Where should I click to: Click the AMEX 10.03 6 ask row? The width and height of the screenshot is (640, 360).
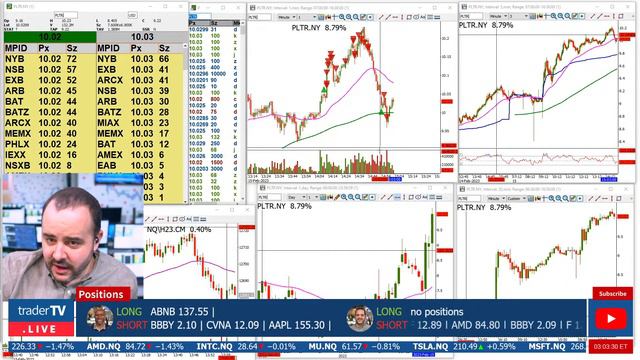coord(140,155)
